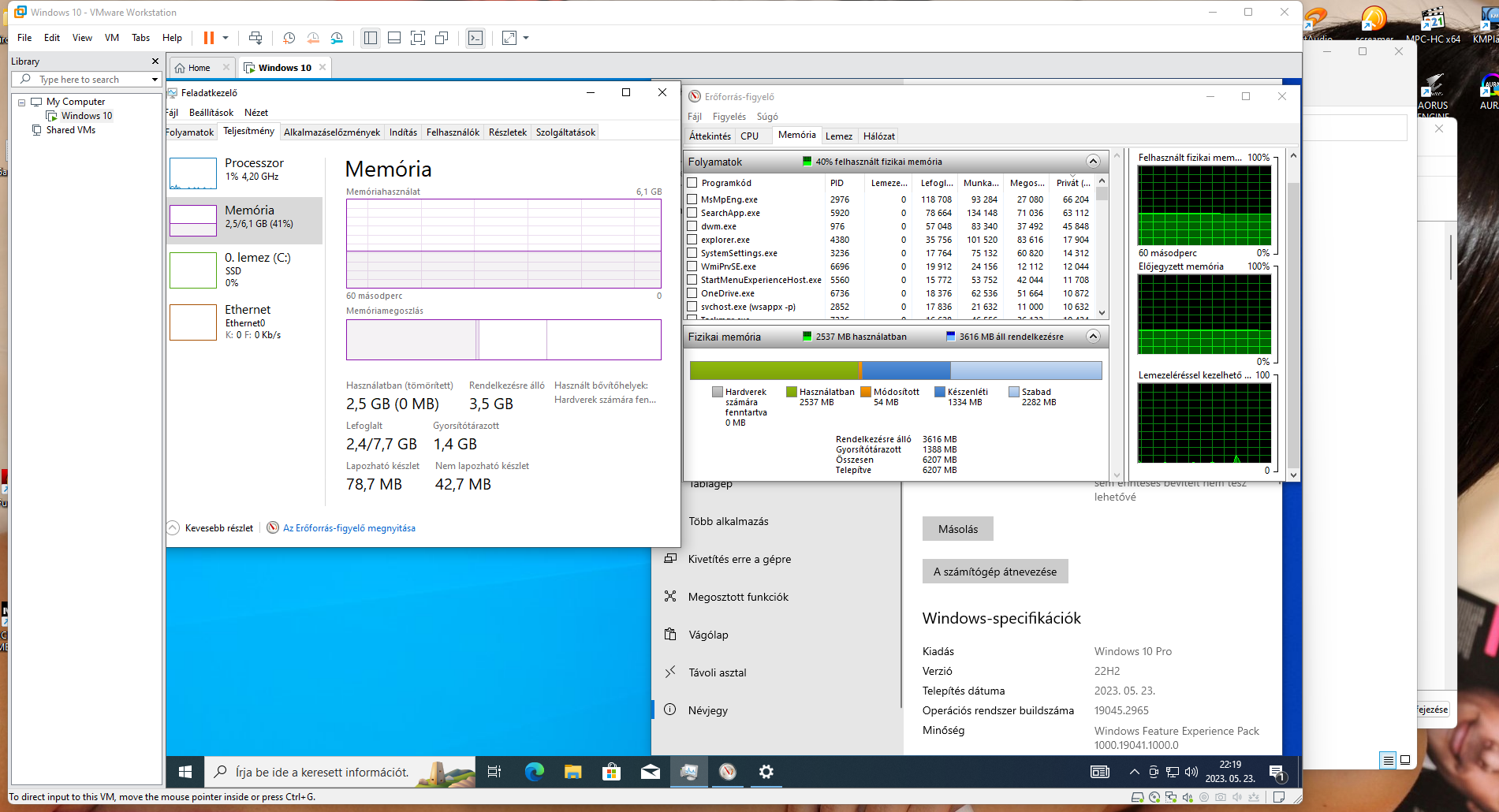
Task: Click the orange Suspend VM pause icon
Action: 209,38
